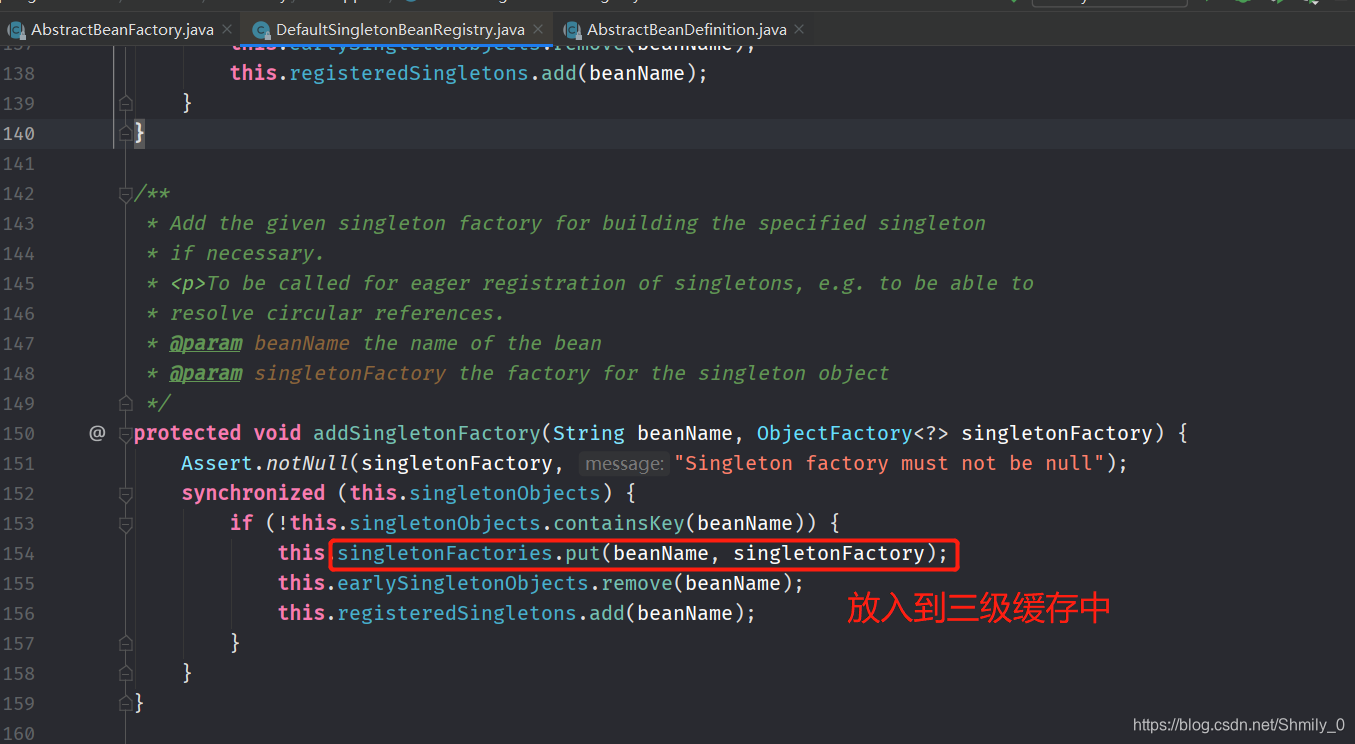Collapse the if block at line 153

click(125, 523)
